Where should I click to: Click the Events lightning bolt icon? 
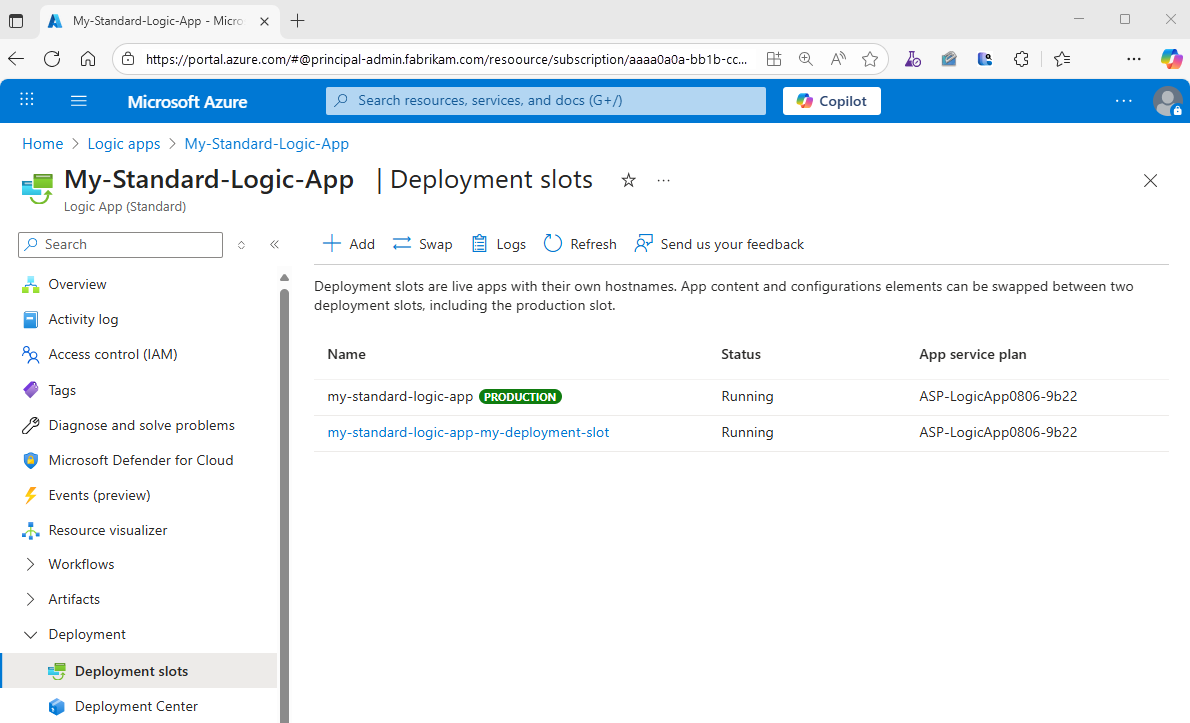pos(30,495)
